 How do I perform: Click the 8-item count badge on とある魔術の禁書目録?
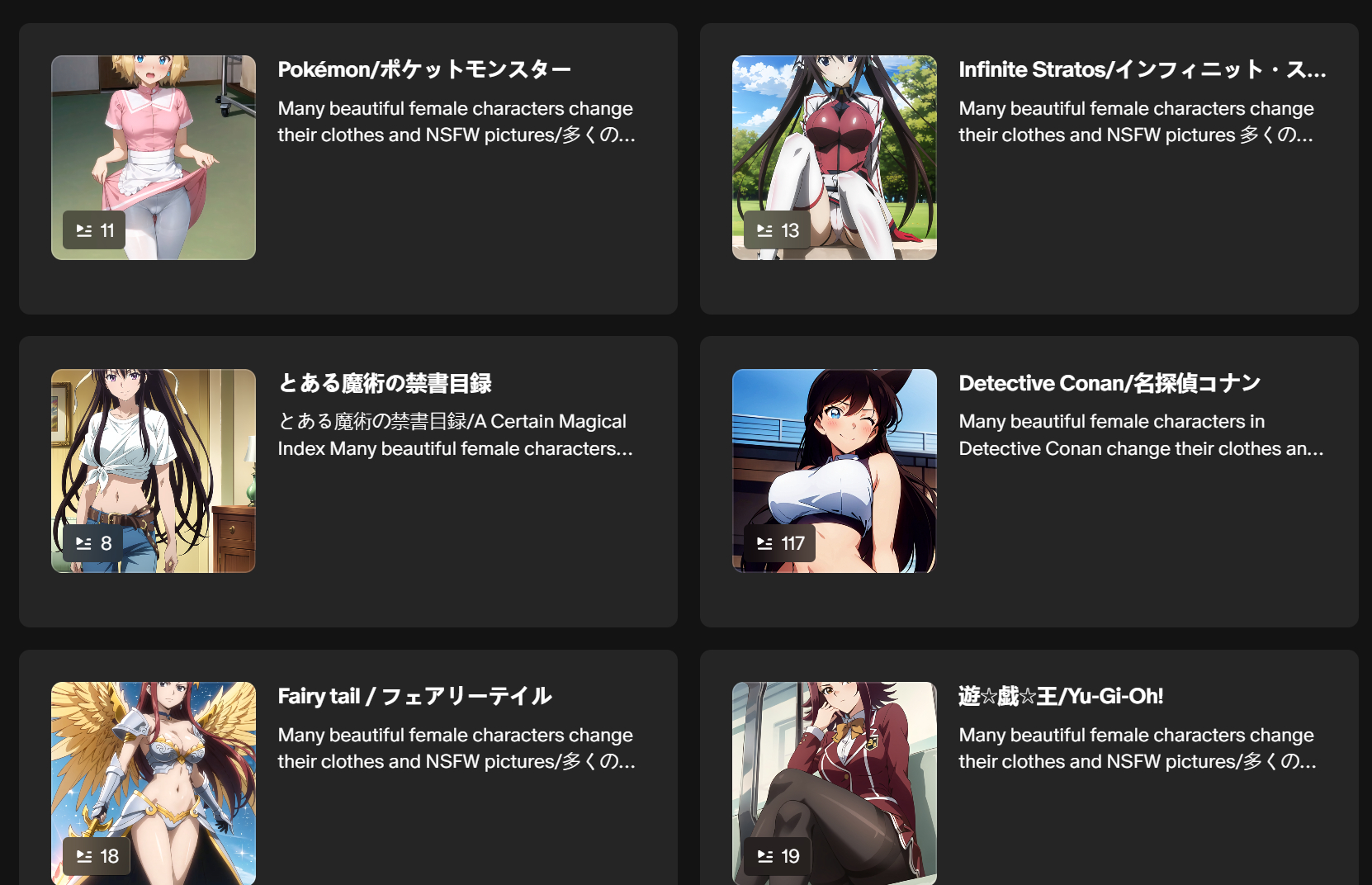(x=93, y=543)
